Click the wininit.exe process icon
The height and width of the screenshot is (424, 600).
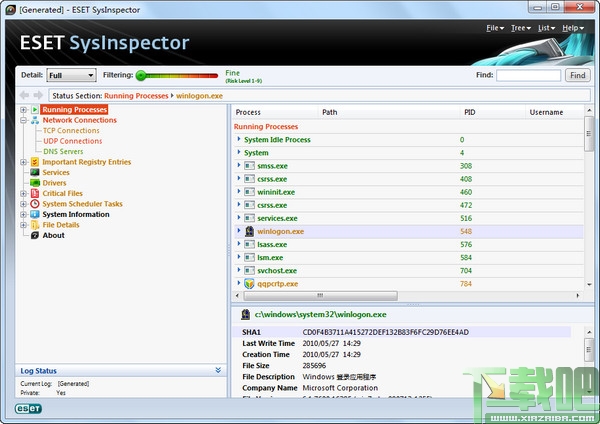click(249, 192)
